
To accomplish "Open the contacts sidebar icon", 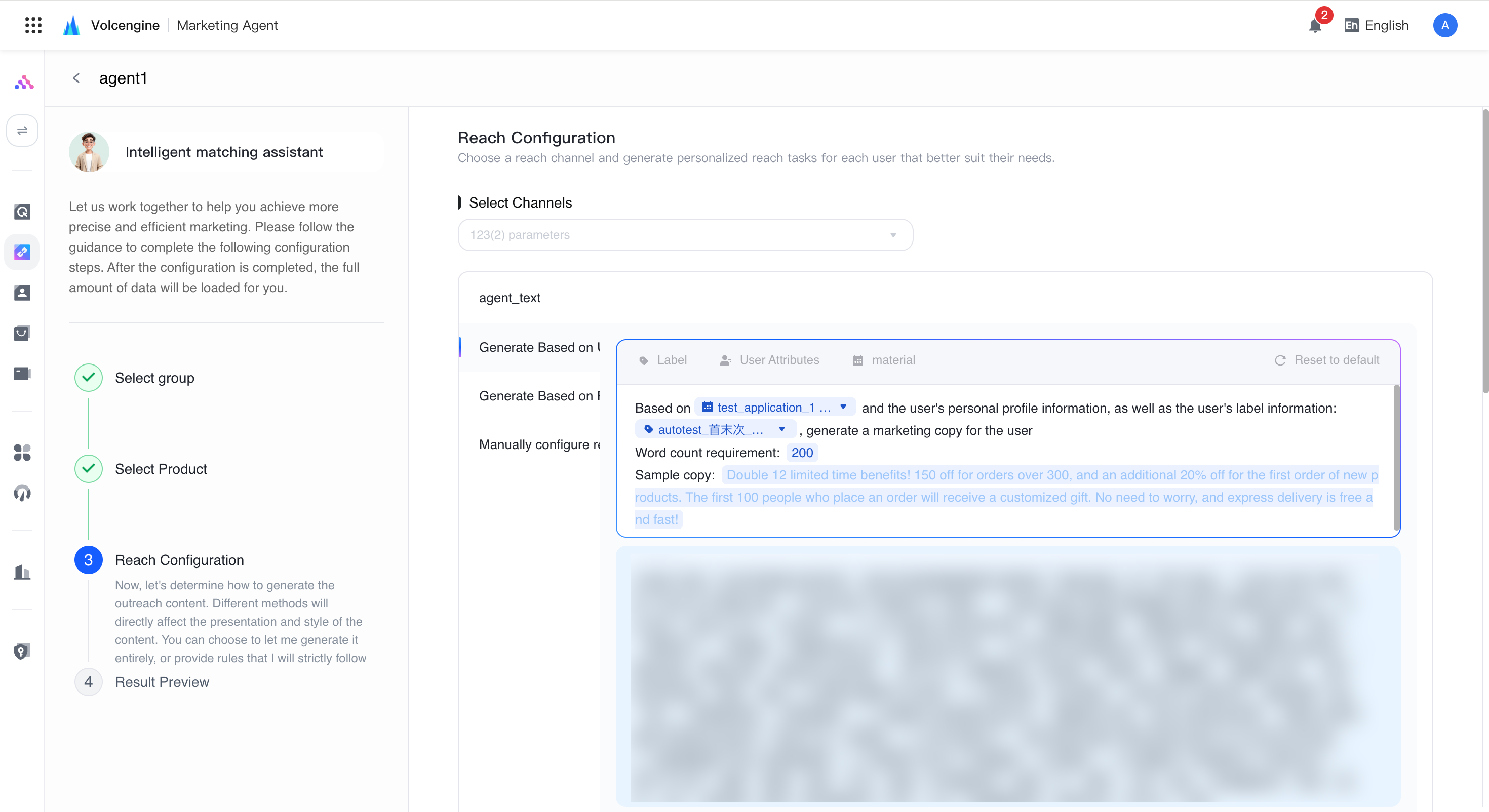I will (22, 293).
